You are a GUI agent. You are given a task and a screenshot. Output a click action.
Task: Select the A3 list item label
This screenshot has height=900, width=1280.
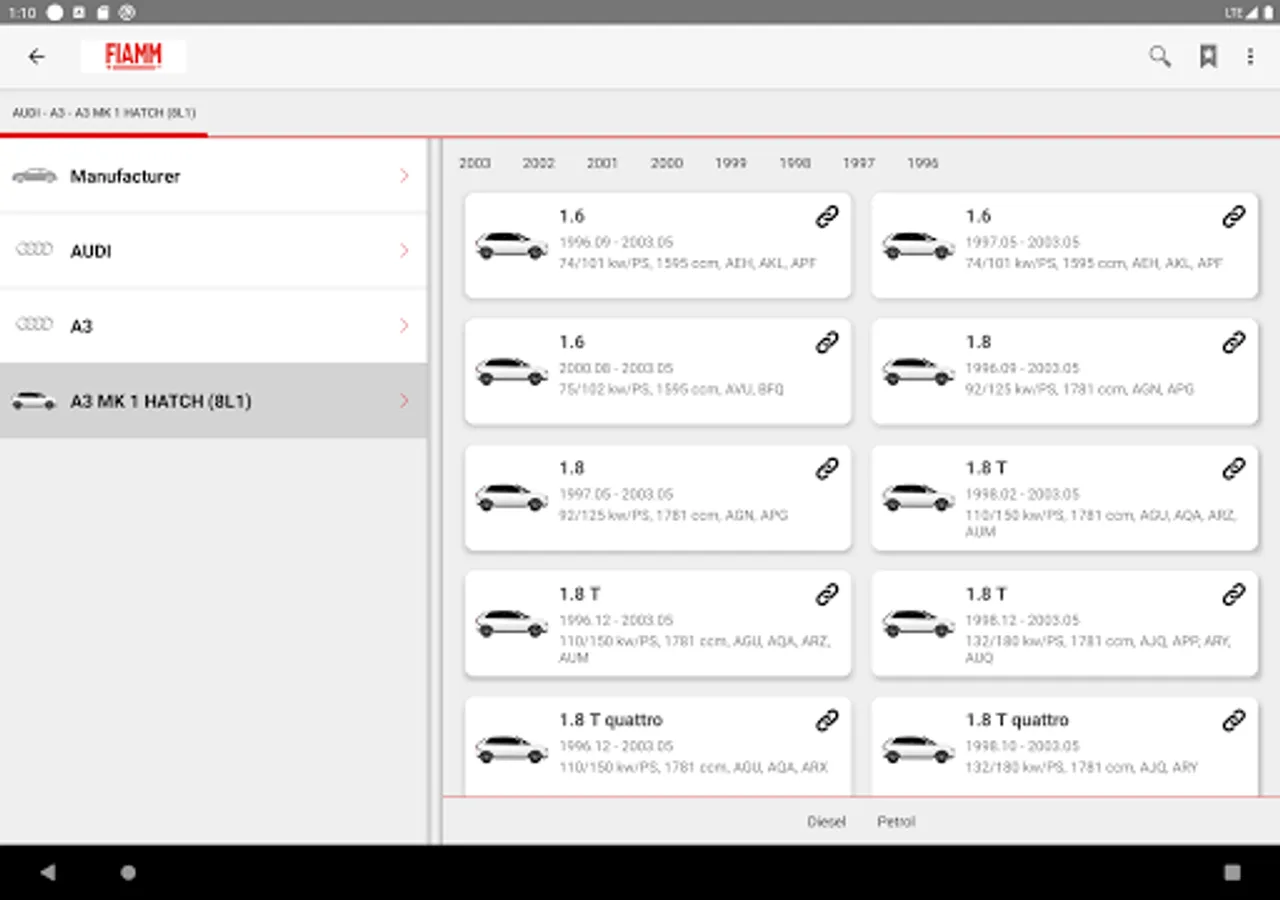tap(81, 326)
